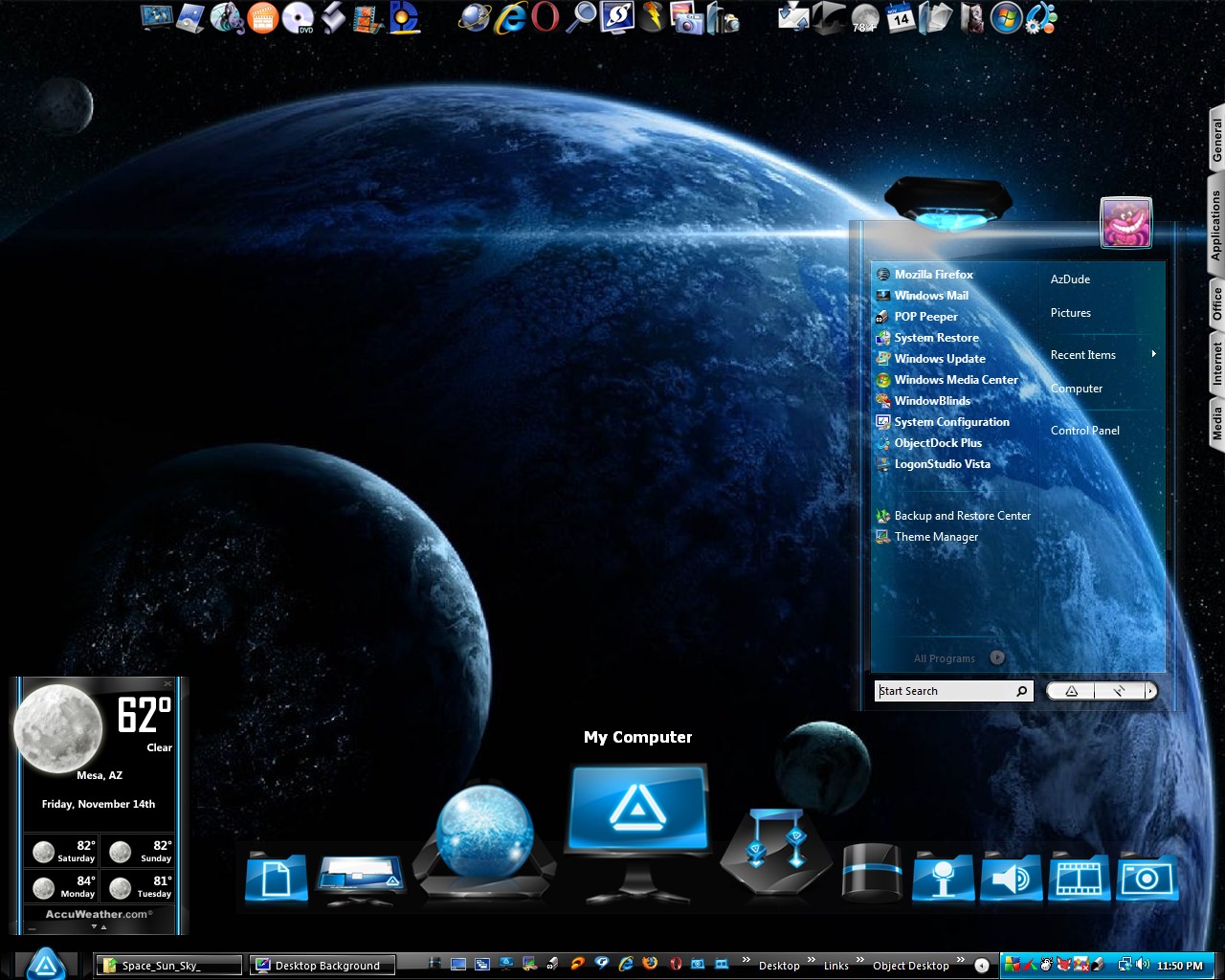Open the camera photo icon in top dock
The height and width of the screenshot is (980, 1225).
click(686, 17)
